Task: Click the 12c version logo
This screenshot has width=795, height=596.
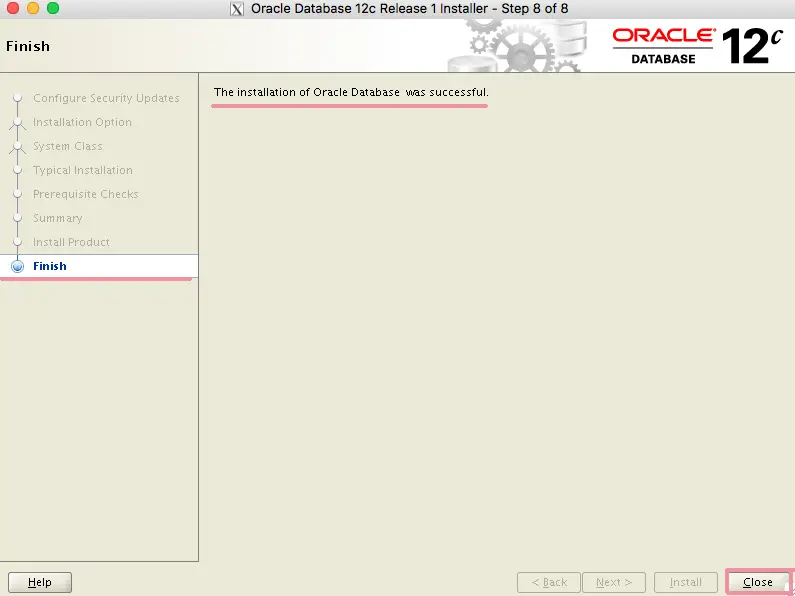Action: coord(752,46)
